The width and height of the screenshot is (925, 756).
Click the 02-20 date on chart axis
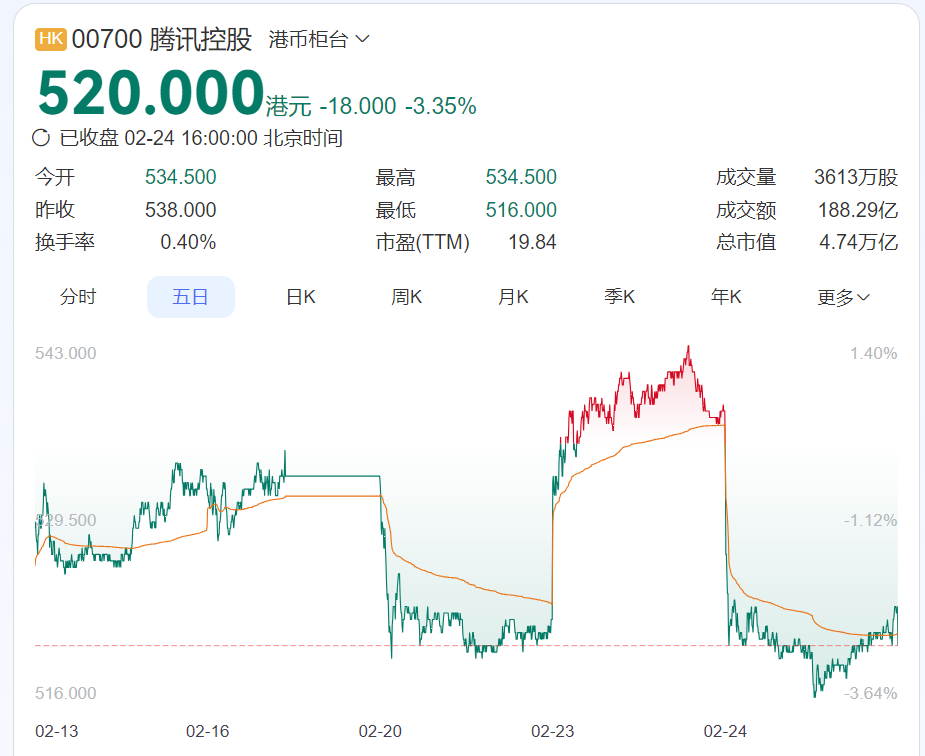(x=380, y=731)
